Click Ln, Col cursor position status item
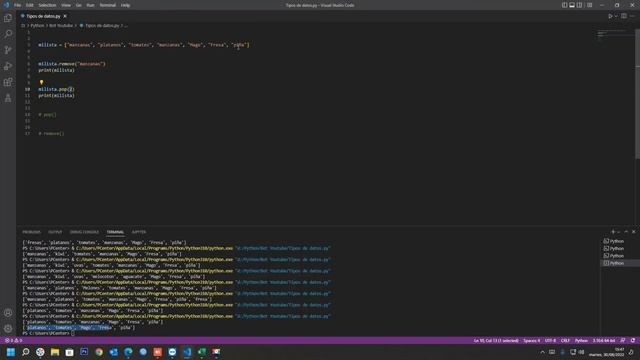The width and height of the screenshot is (640, 360). pos(496,340)
